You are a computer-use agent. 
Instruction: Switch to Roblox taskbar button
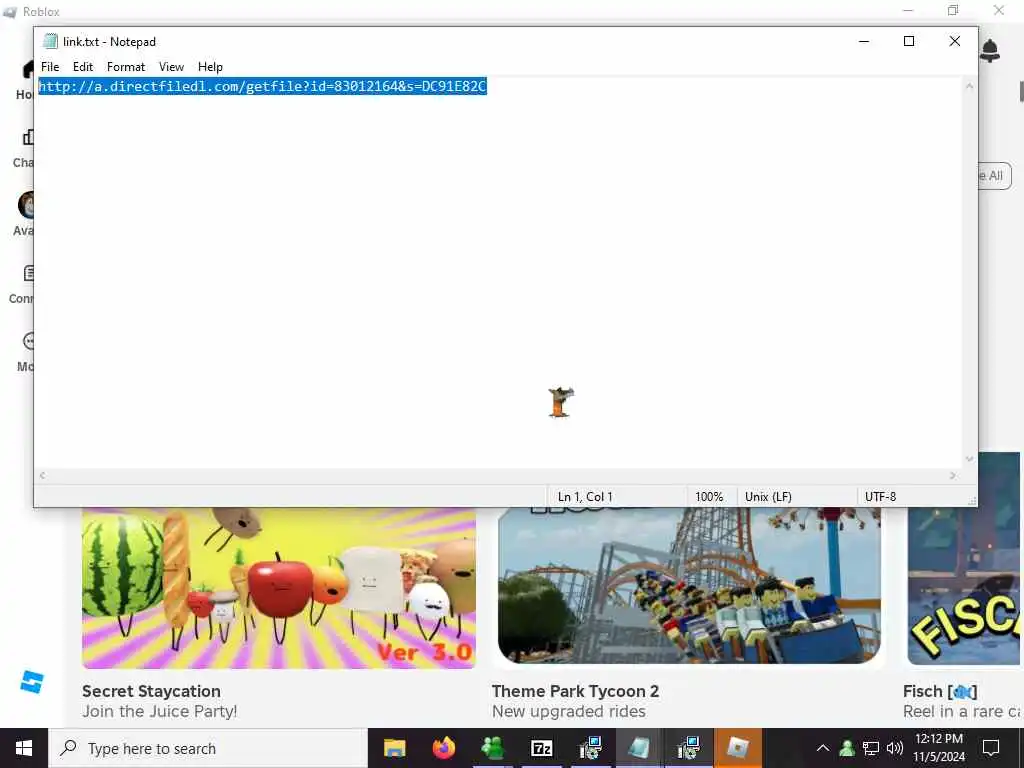tap(737, 748)
